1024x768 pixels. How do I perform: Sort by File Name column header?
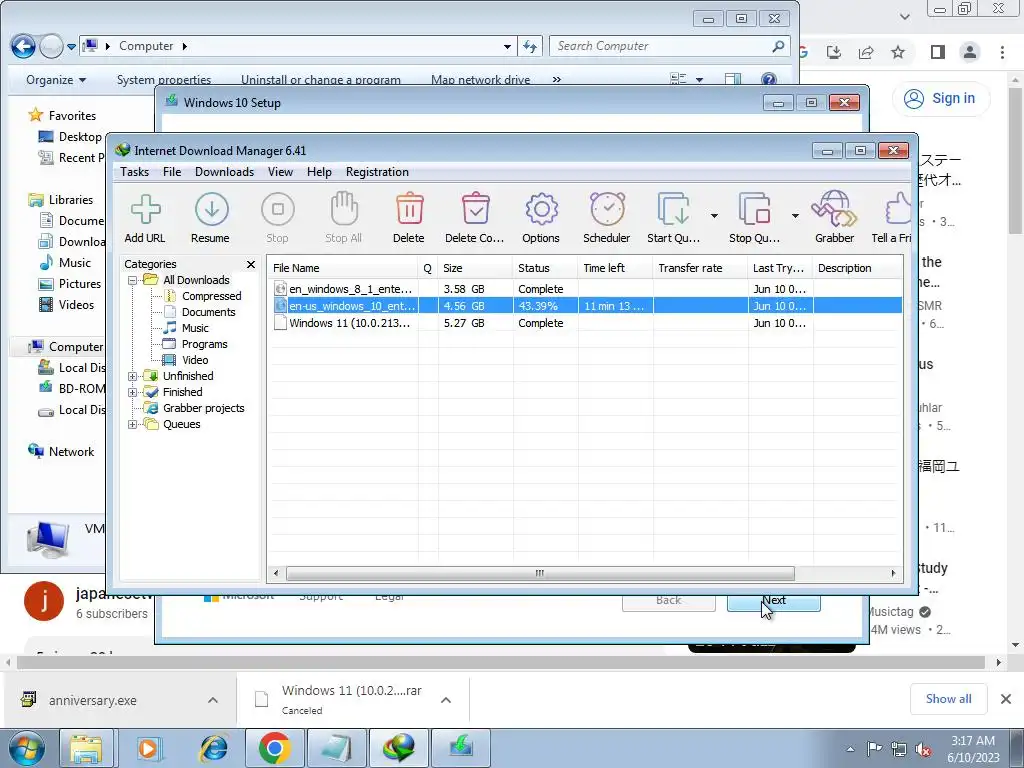(343, 268)
